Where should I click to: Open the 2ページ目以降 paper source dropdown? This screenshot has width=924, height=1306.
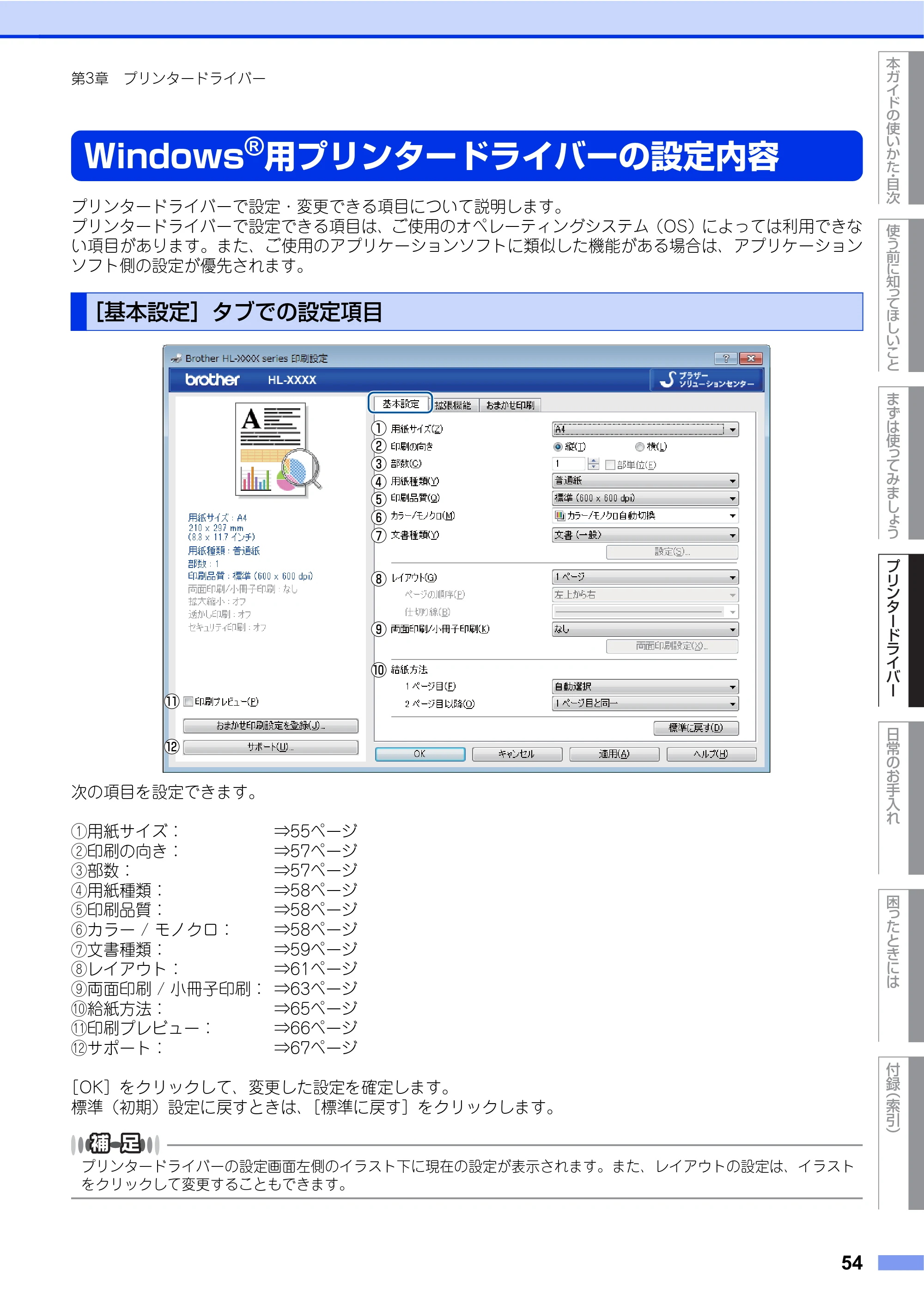tap(645, 704)
